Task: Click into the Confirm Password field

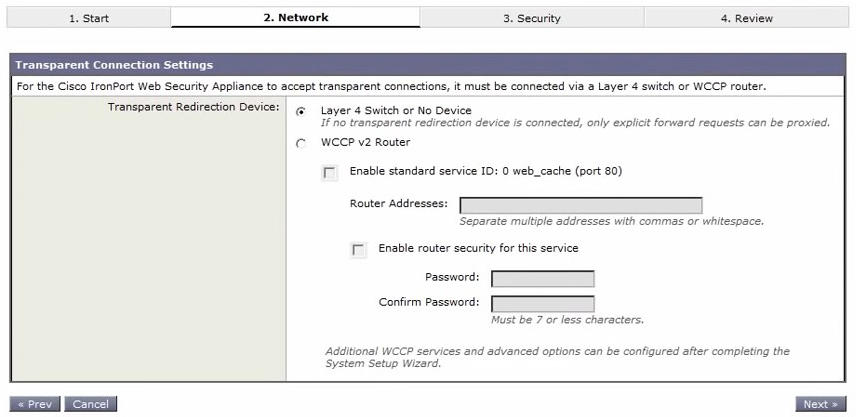Action: [542, 303]
